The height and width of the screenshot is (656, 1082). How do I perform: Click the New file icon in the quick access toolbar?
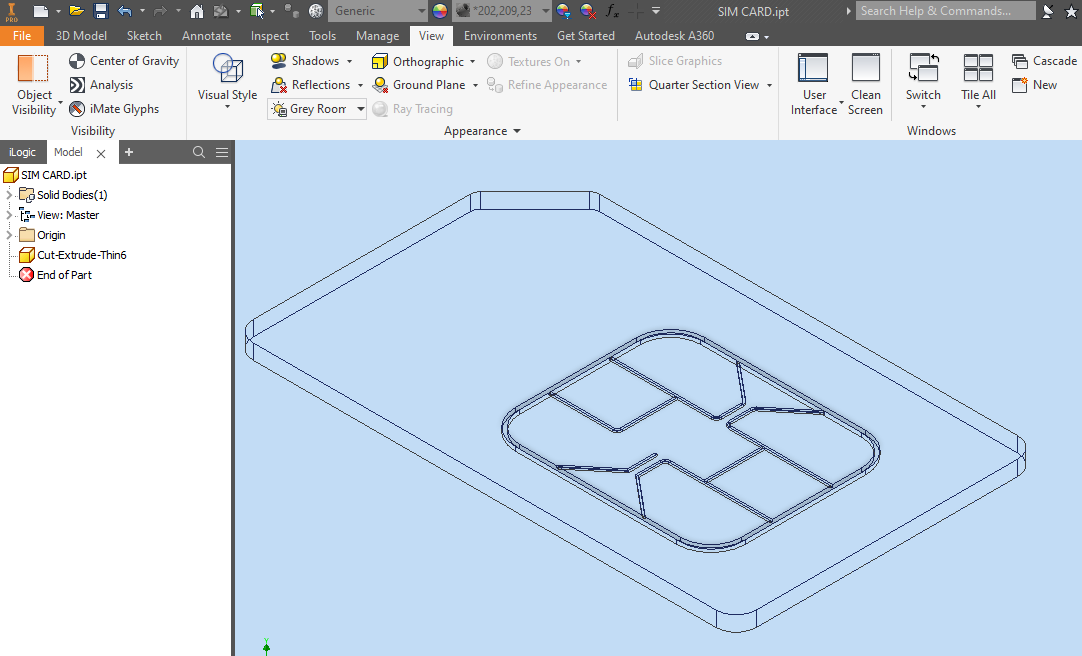click(41, 11)
